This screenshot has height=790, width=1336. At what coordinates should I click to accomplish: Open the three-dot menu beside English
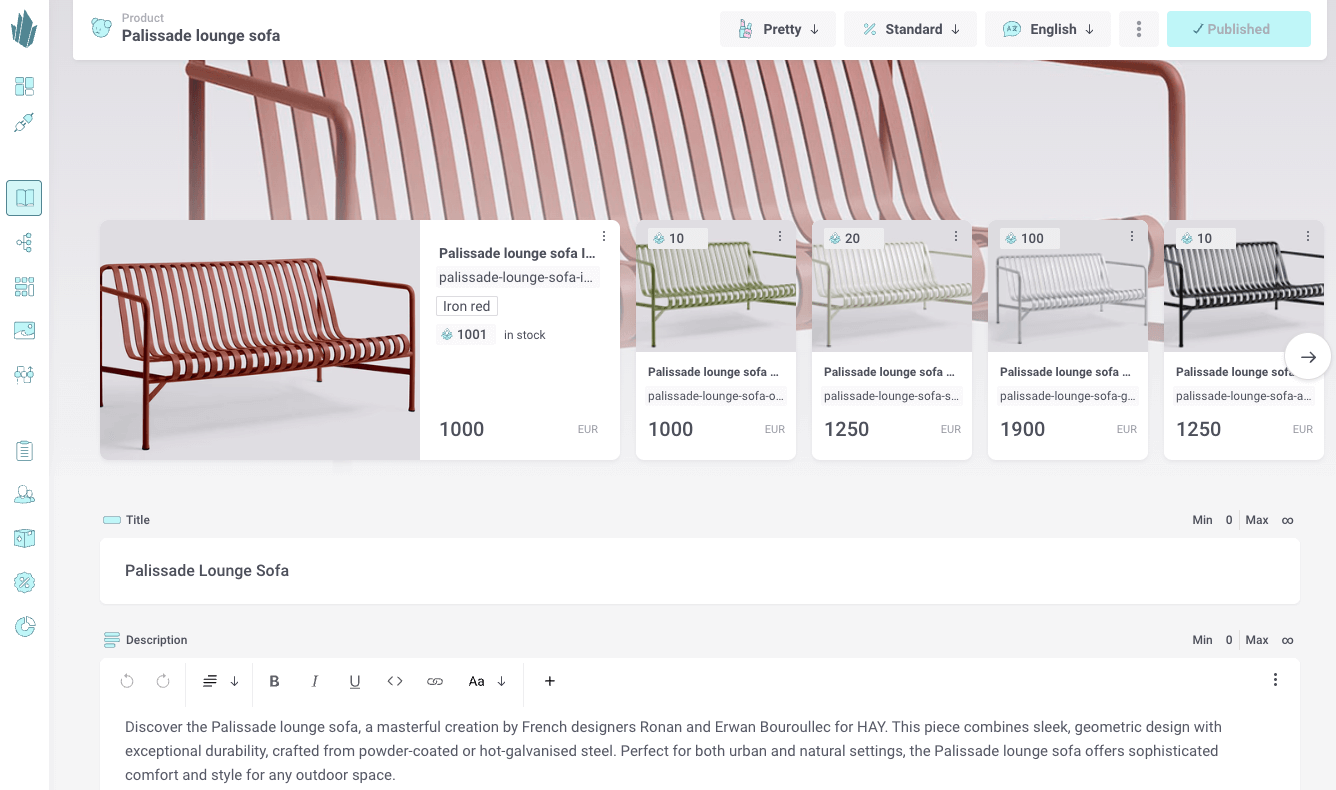click(1138, 29)
